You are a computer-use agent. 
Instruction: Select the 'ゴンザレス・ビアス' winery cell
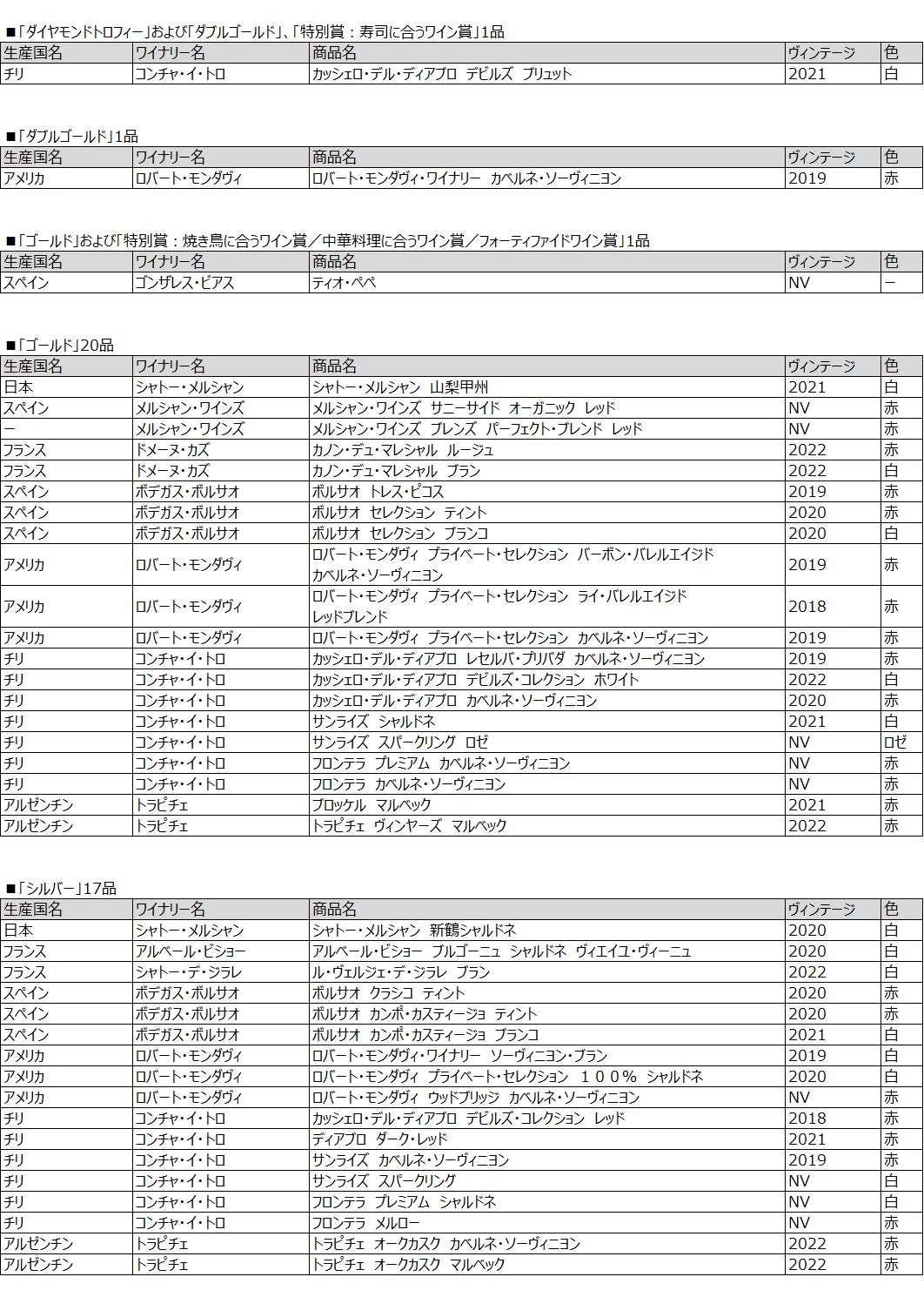coord(220,283)
